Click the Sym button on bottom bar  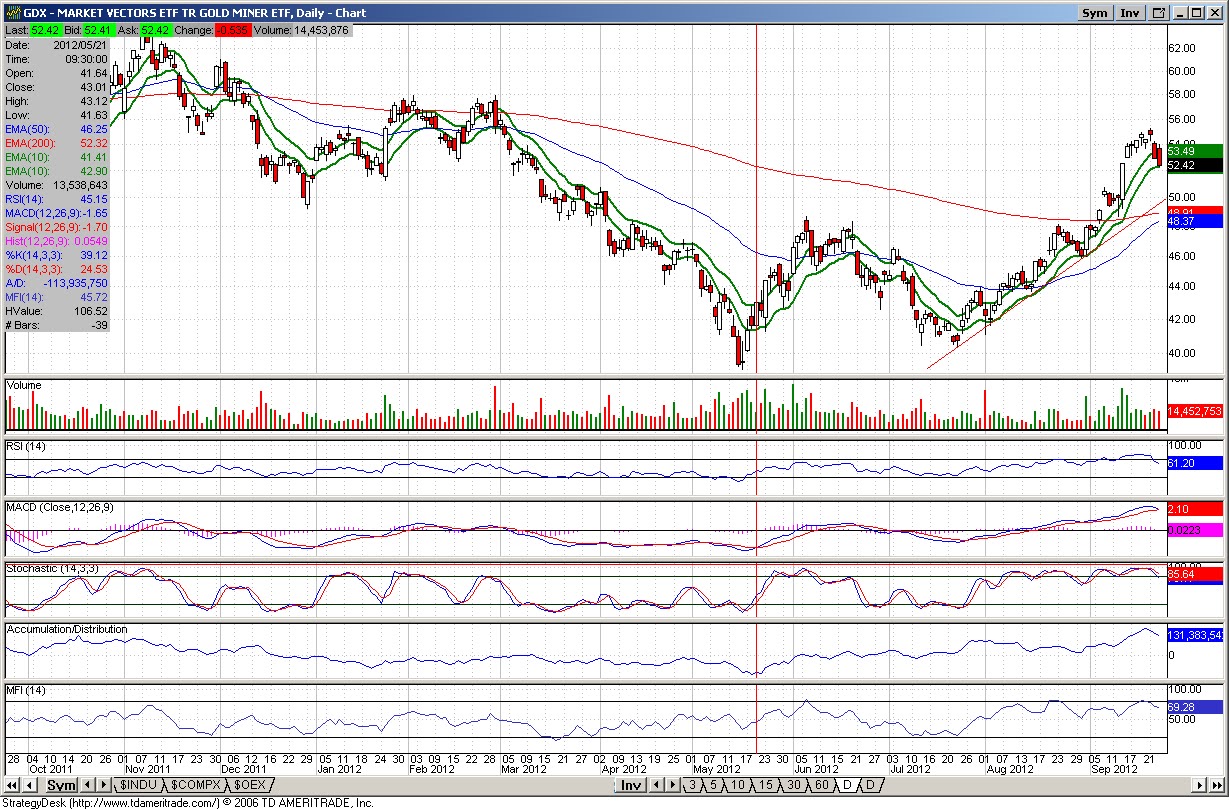pyautogui.click(x=62, y=785)
